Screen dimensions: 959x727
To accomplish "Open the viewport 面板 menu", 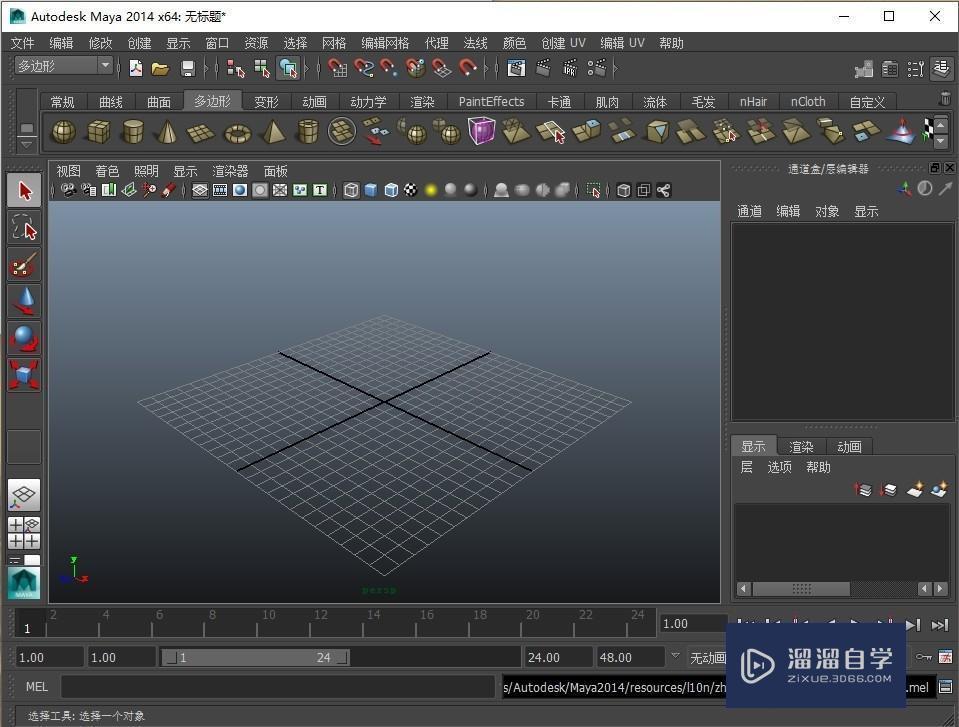I will point(275,171).
